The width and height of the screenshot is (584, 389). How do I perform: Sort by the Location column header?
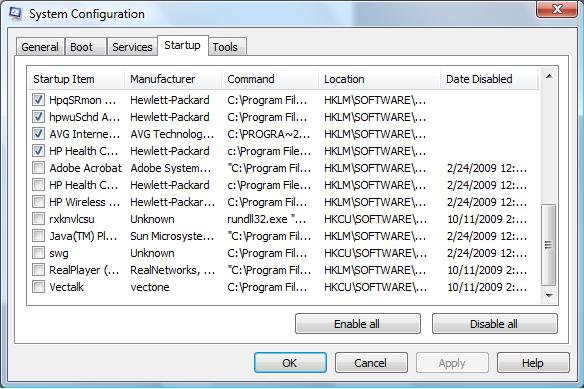coord(379,79)
